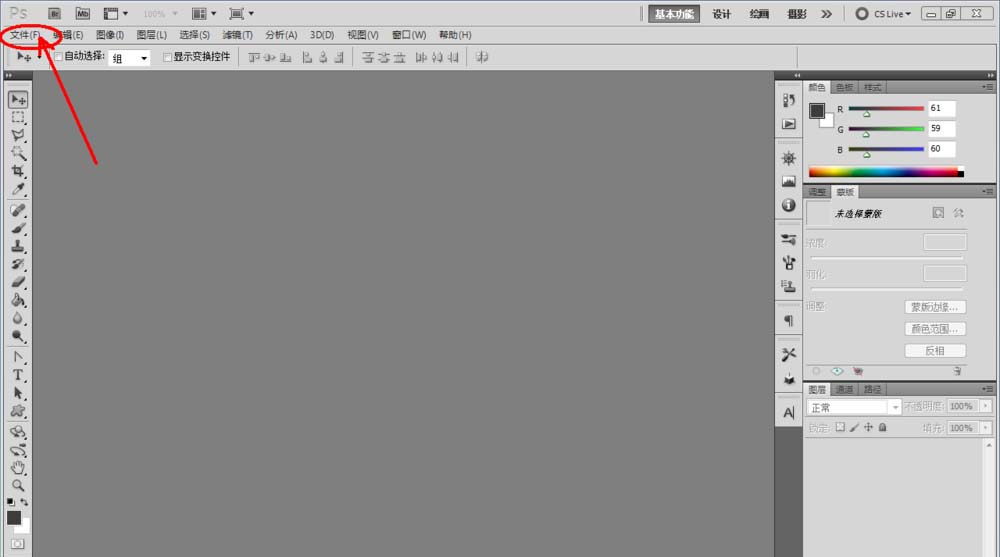Select the Hand tool
1000x557 pixels.
pyautogui.click(x=18, y=468)
